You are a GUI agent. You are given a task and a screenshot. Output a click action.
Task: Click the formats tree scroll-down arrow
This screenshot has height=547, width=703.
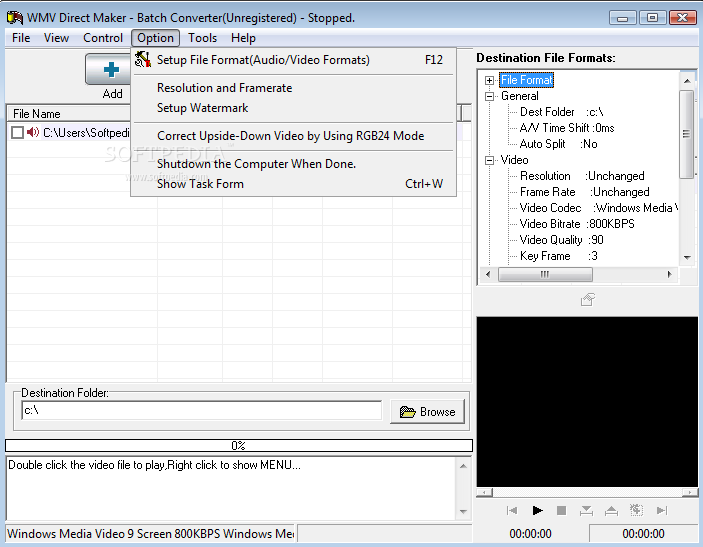tap(687, 257)
